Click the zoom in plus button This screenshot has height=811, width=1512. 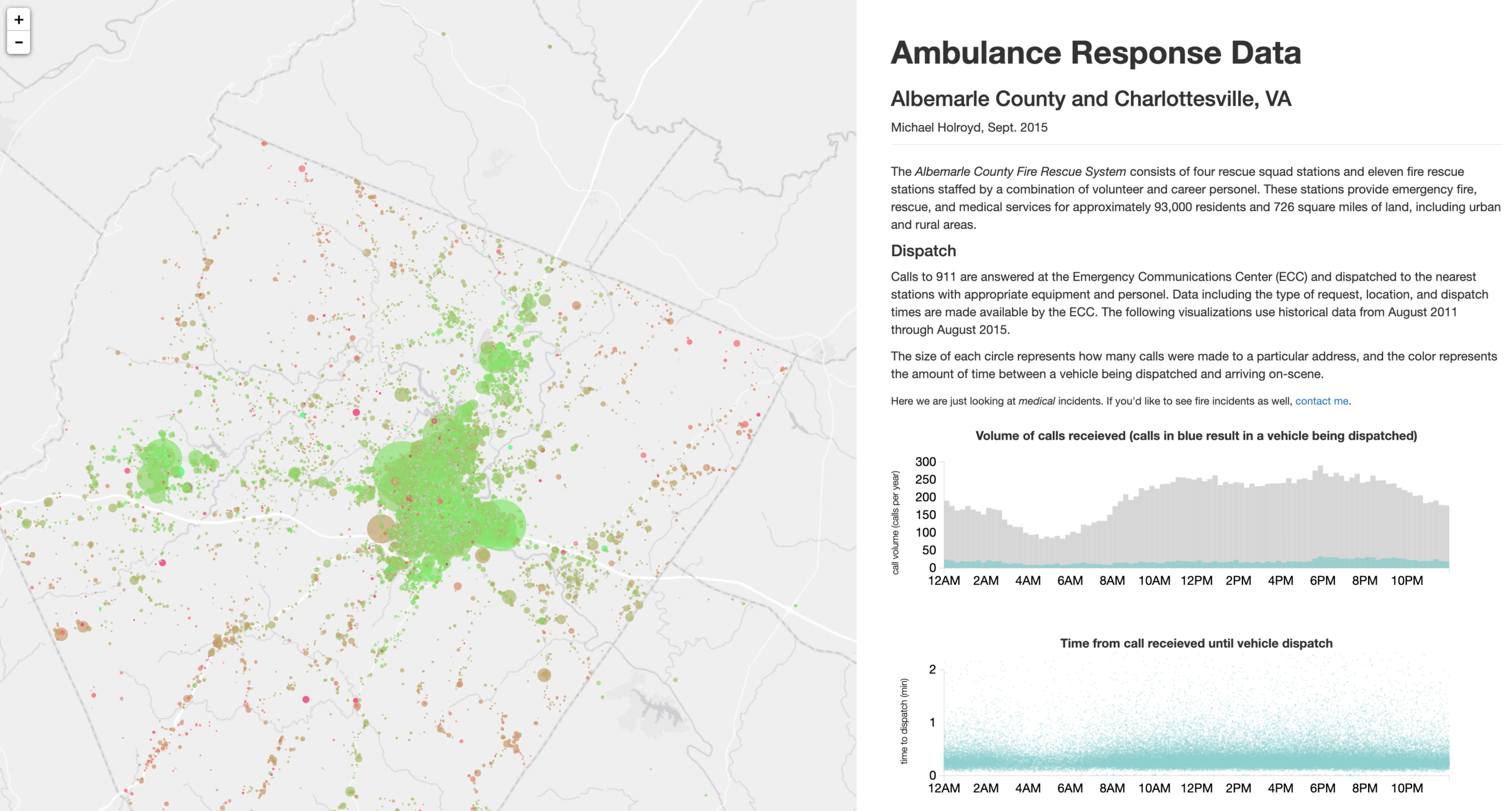tap(19, 20)
